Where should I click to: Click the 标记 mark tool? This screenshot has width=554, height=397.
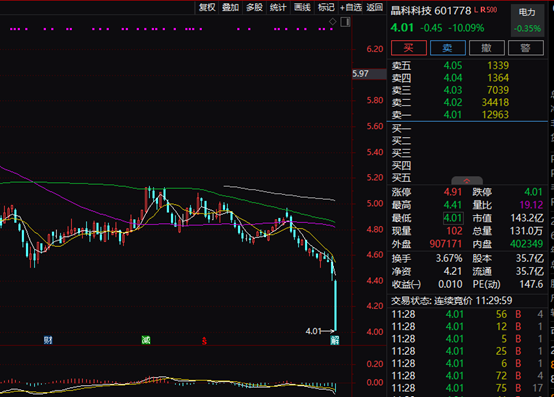(326, 7)
